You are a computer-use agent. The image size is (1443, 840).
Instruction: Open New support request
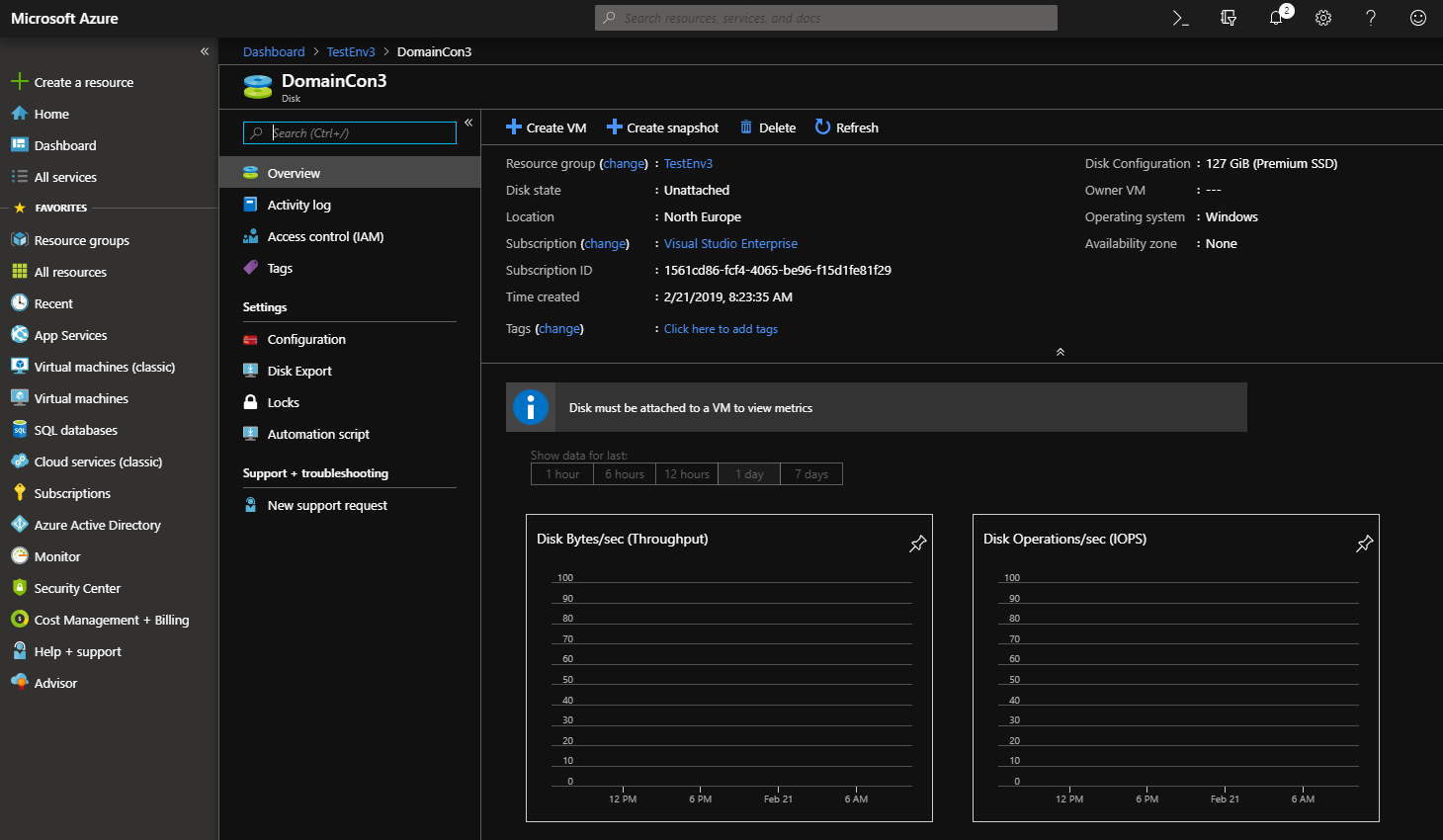(350, 505)
